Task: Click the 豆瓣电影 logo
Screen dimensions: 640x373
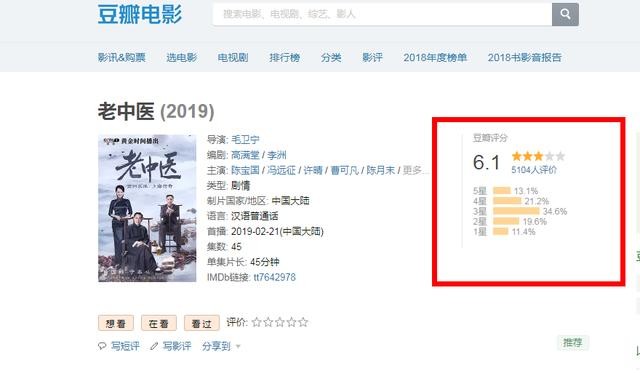Action: pos(140,14)
